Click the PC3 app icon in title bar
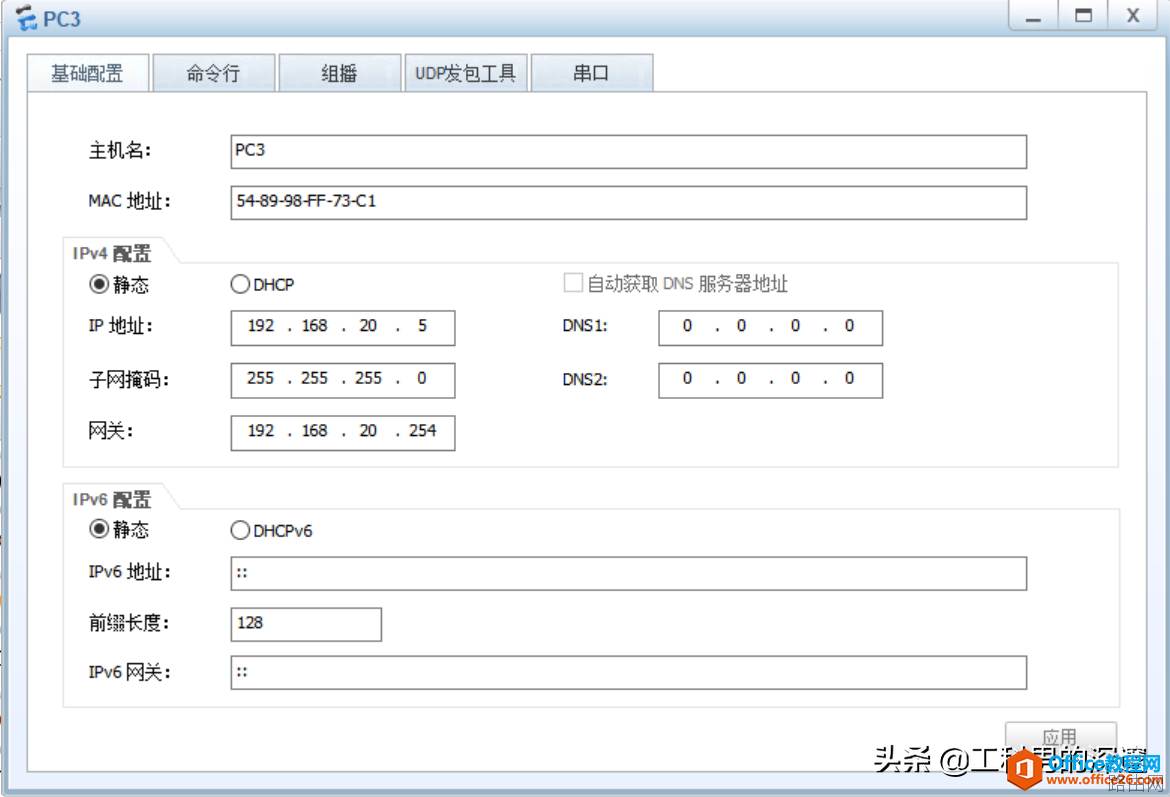This screenshot has height=797, width=1170. coord(26,18)
